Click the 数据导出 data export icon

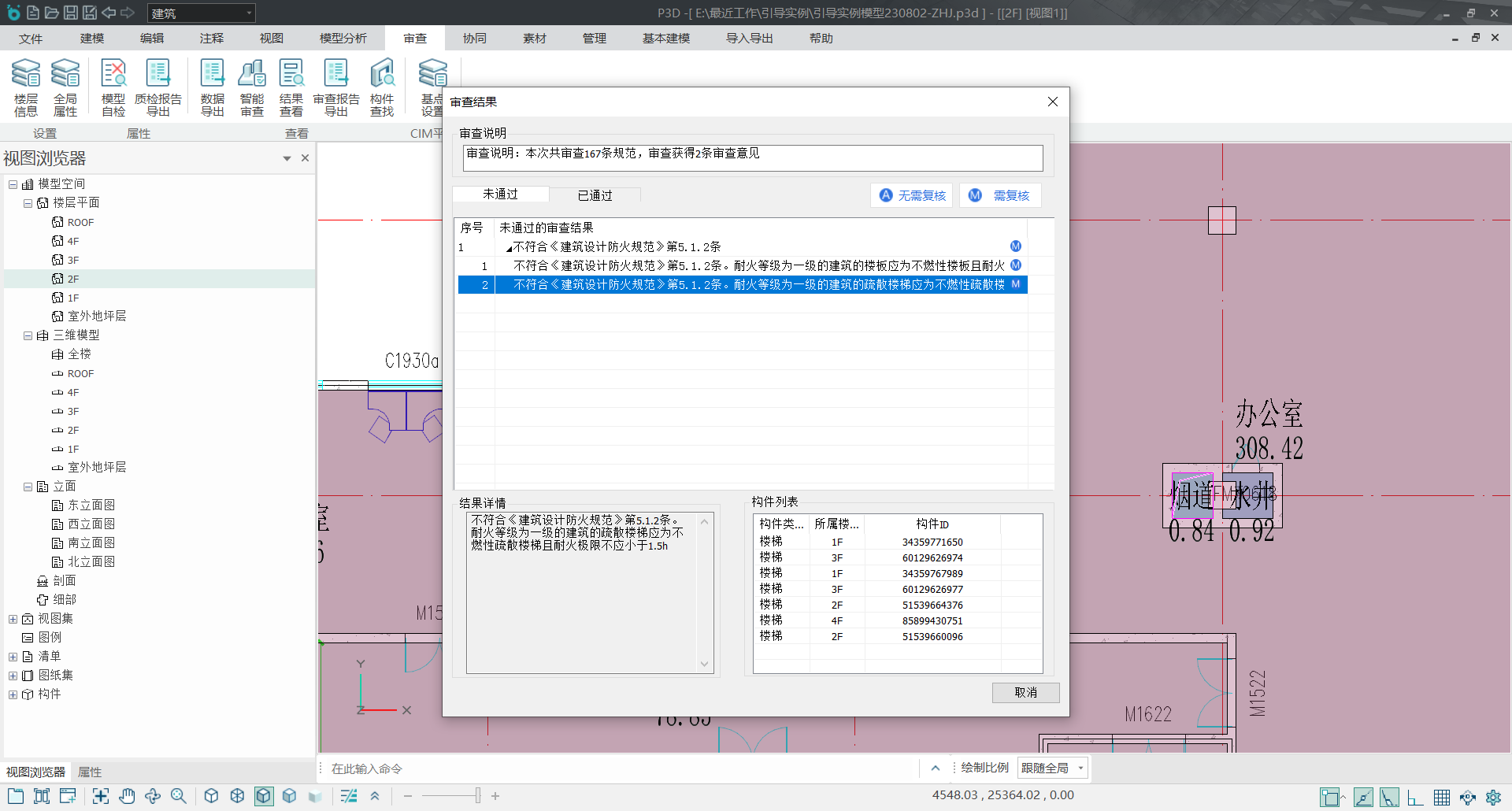tap(212, 87)
